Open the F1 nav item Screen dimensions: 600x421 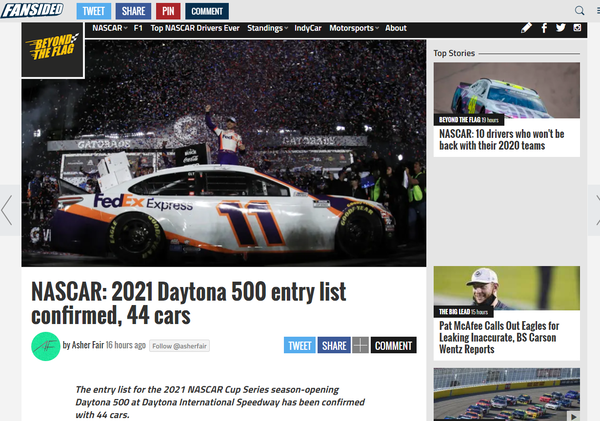click(138, 28)
